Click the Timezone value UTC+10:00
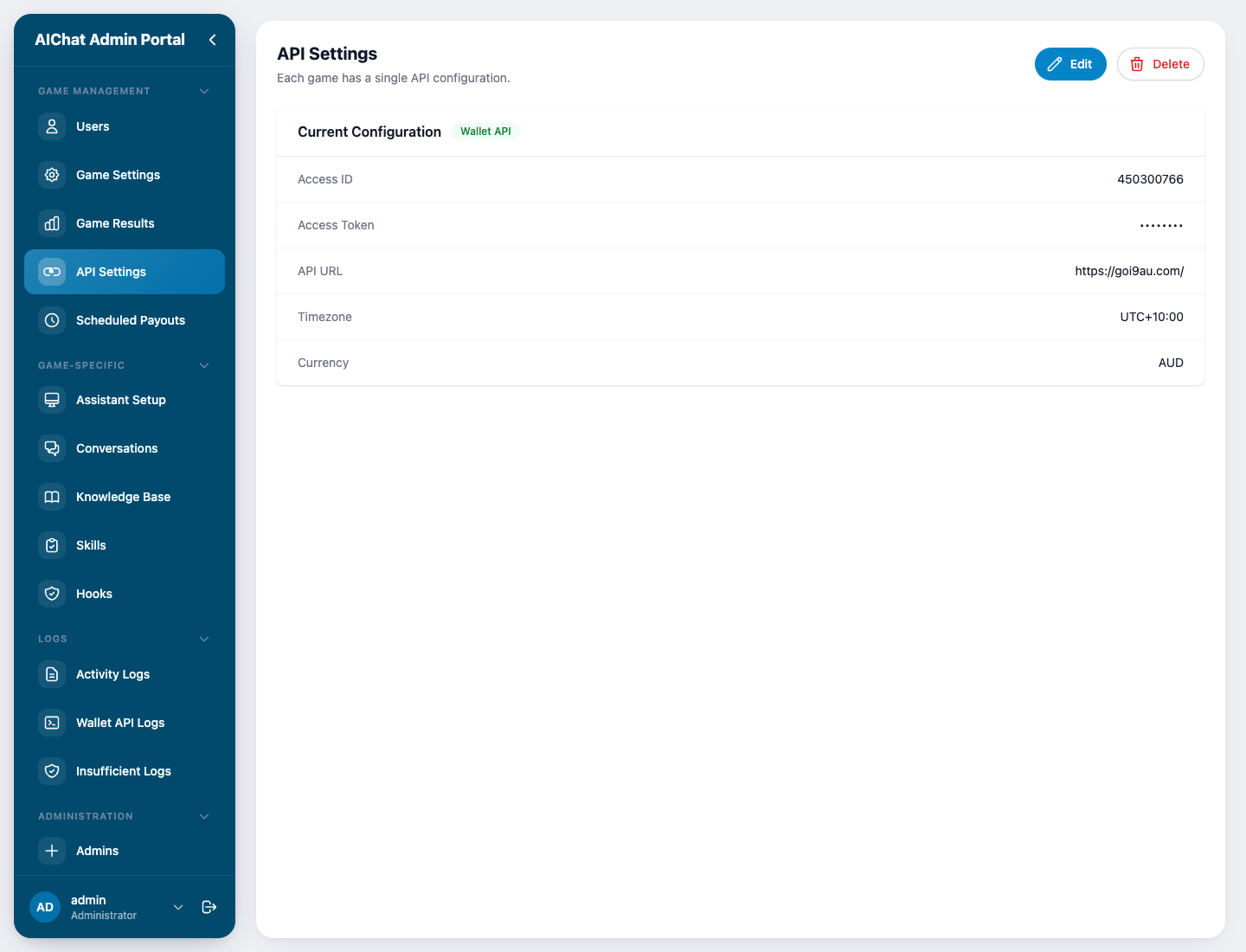The image size is (1246, 952). [1152, 317]
